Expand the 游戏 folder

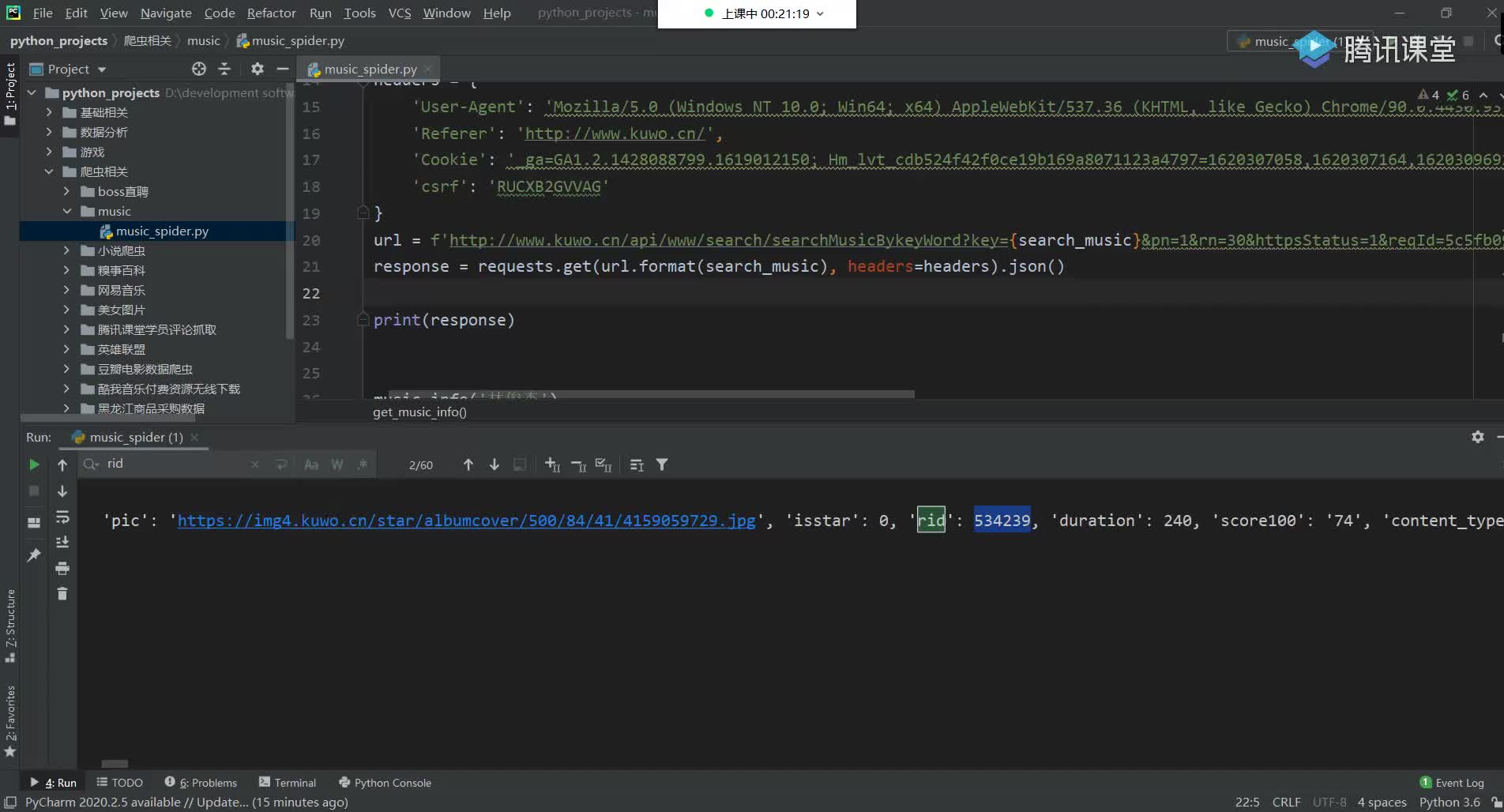tap(49, 152)
